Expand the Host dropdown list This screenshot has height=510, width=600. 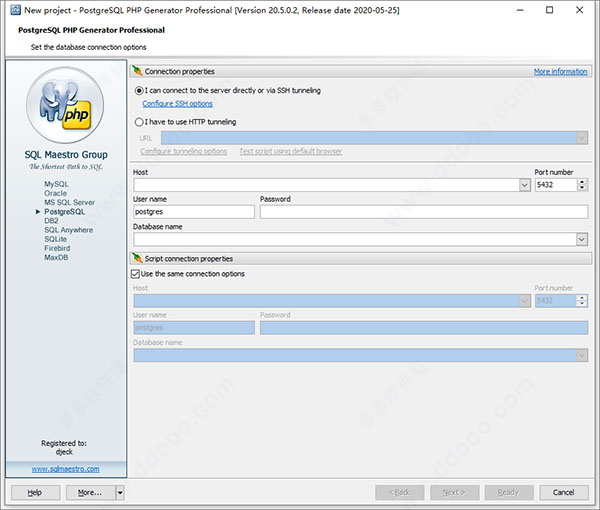pyautogui.click(x=525, y=185)
